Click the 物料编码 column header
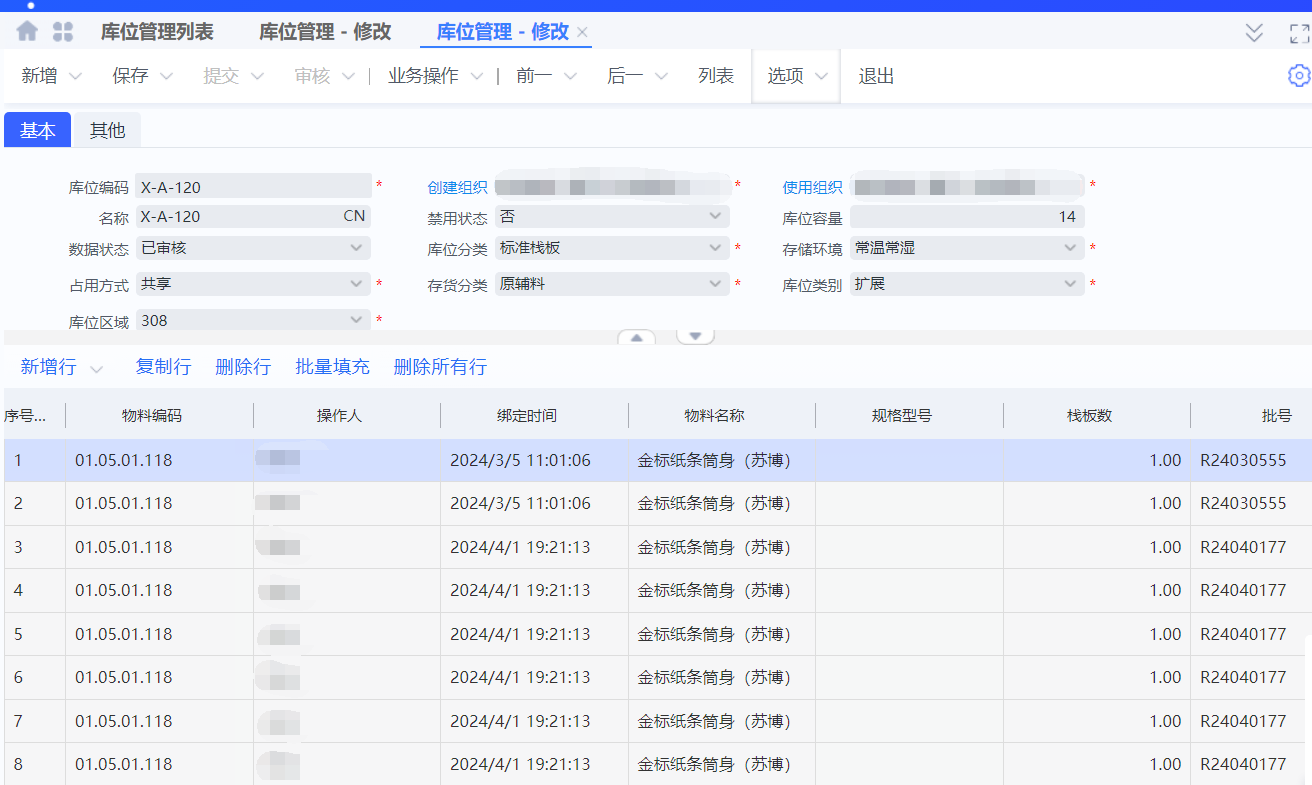 (152, 415)
